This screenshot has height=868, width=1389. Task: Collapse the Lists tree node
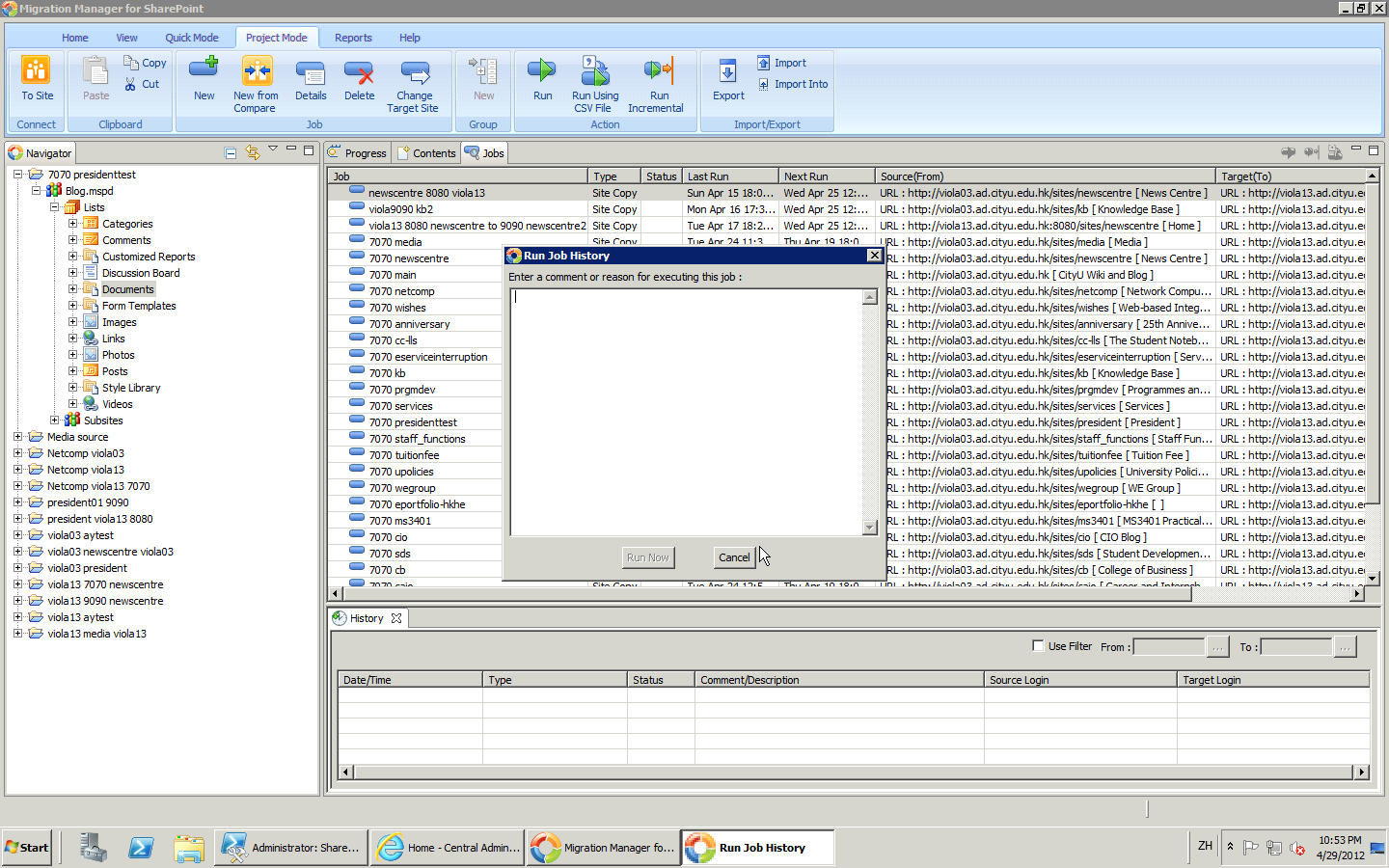tap(55, 207)
